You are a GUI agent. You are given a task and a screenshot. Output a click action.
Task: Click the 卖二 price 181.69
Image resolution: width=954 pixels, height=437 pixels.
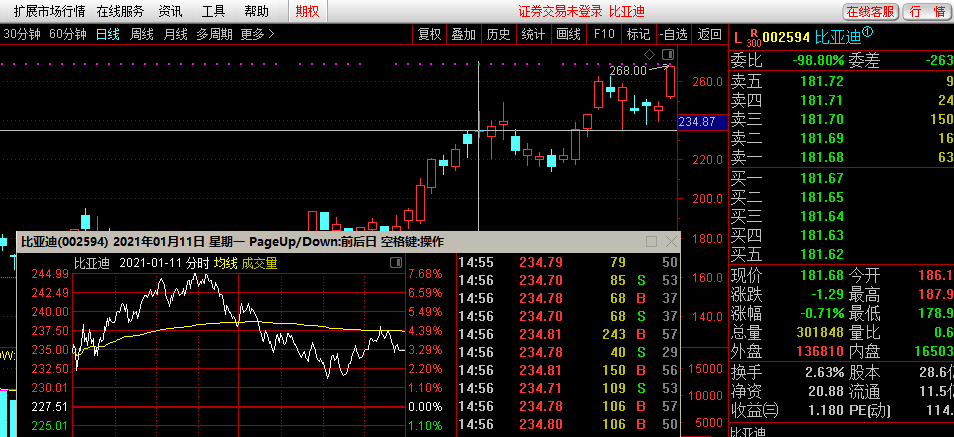(822, 138)
